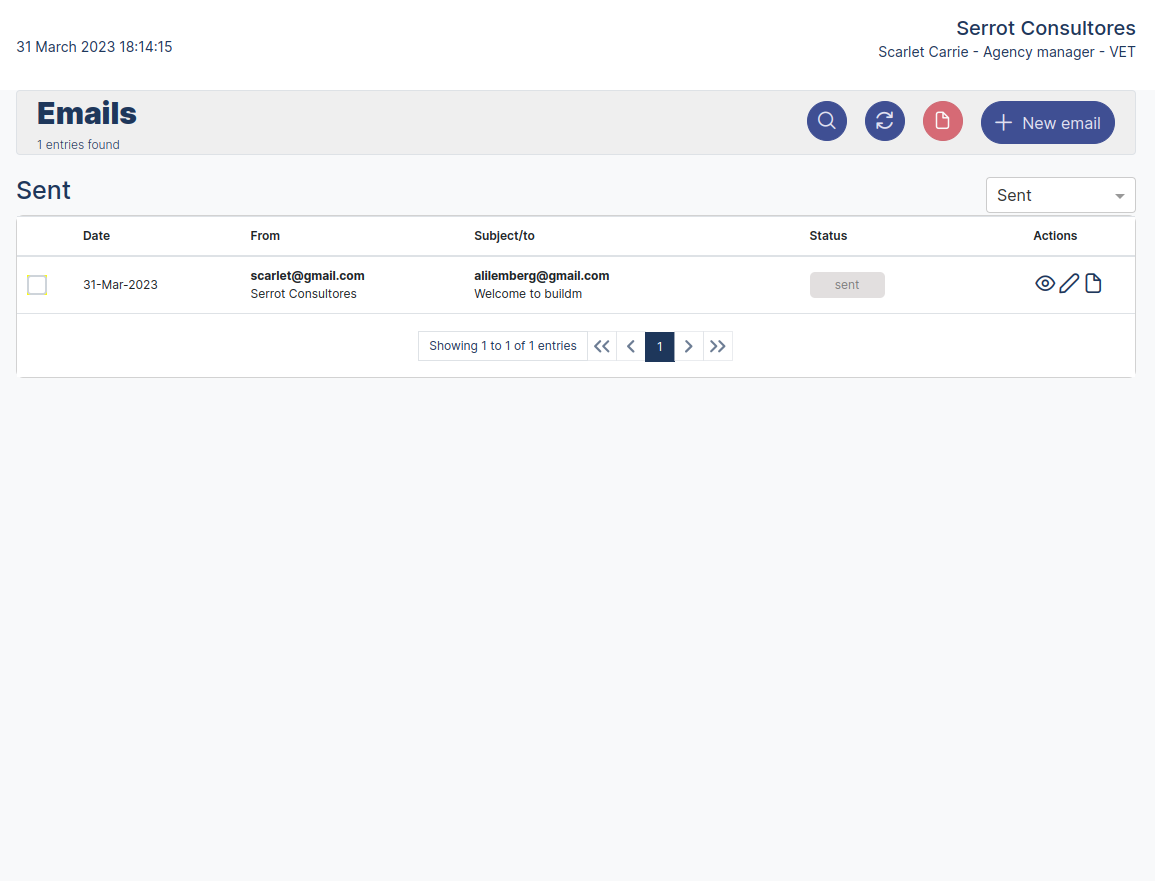This screenshot has height=881, width=1155.
Task: Select the checkbox for the 31-Mar-2023 email
Action: tap(37, 284)
